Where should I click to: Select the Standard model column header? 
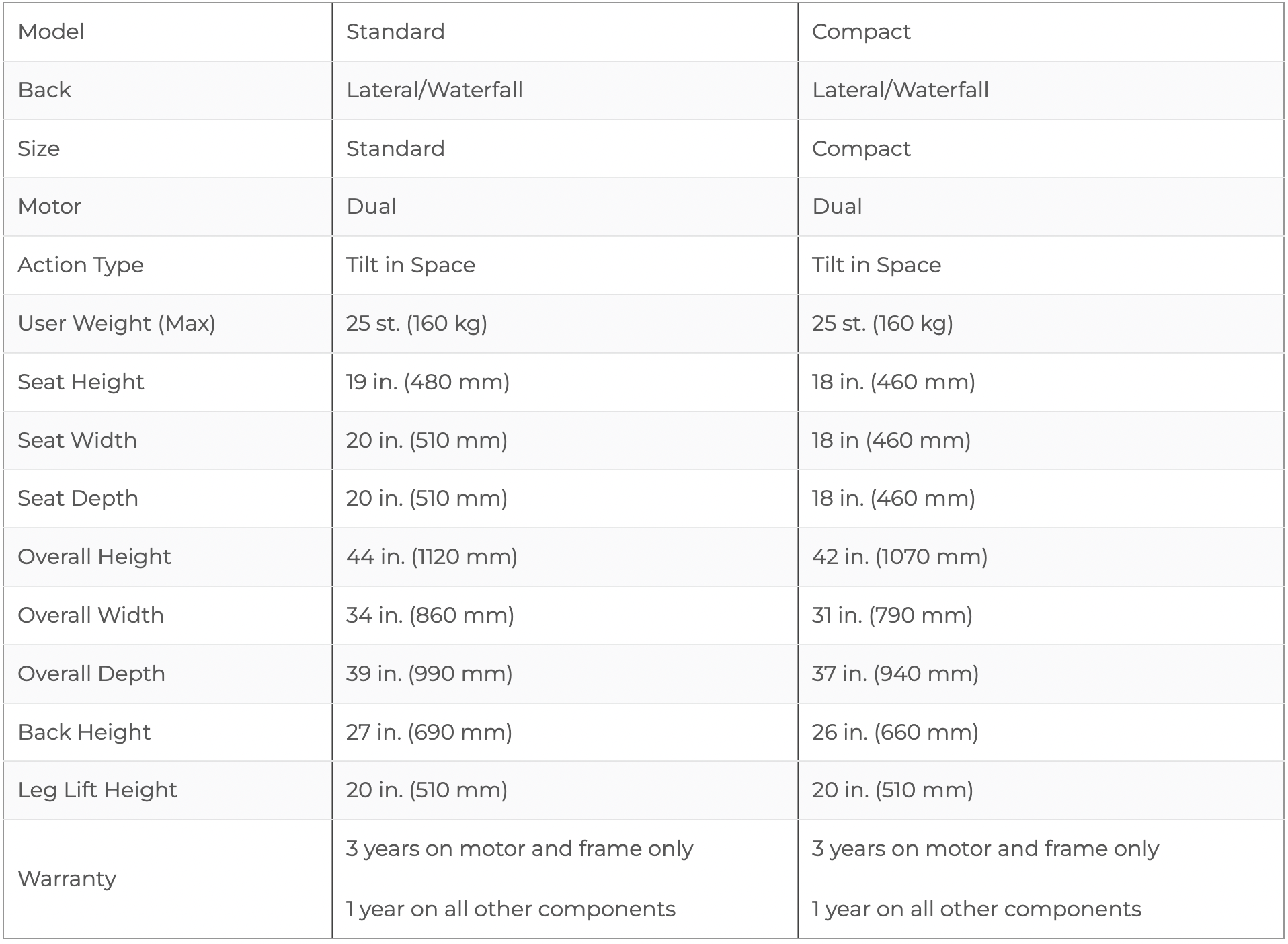[395, 32]
